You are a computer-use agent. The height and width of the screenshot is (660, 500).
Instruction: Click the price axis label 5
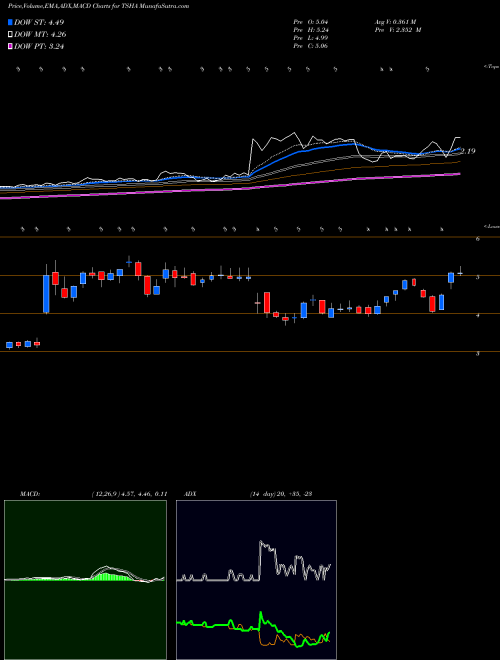coord(478,277)
